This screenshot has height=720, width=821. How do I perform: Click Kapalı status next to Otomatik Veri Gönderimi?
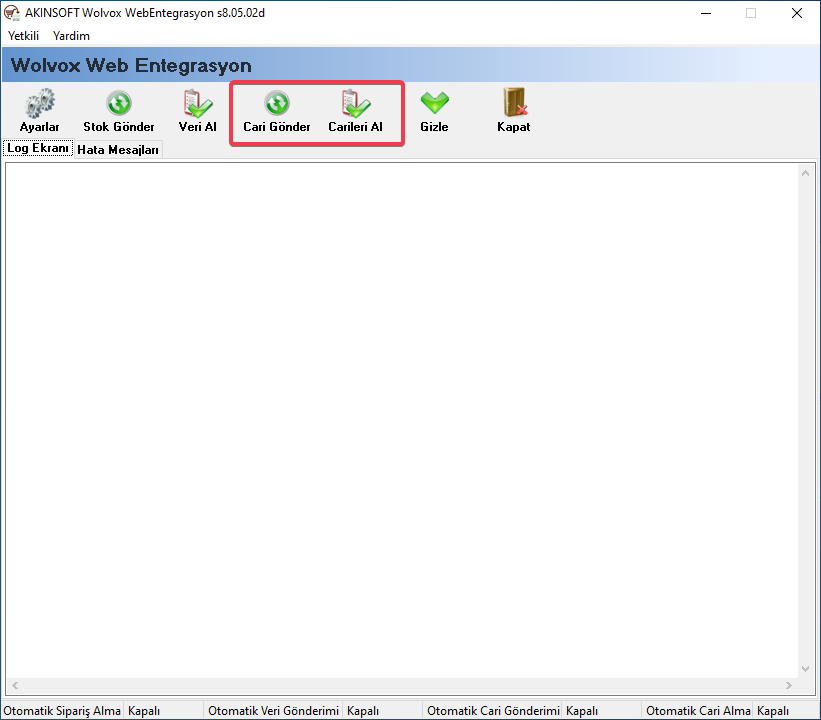tap(363, 711)
